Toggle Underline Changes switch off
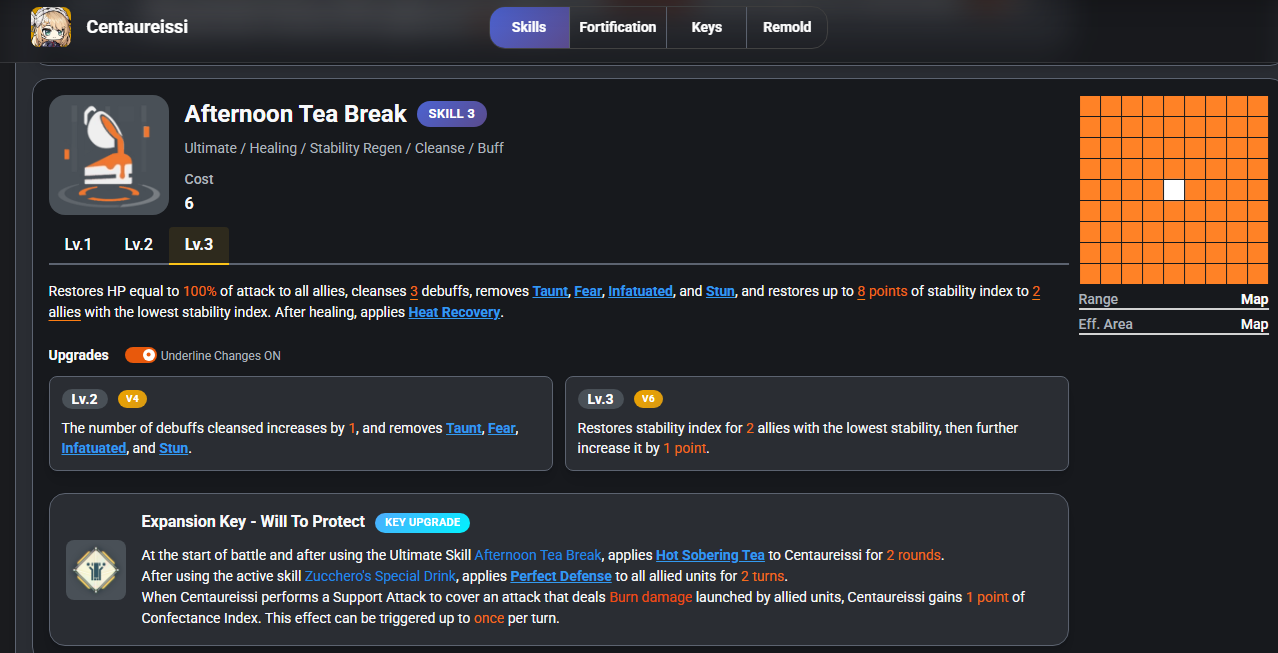 (x=141, y=355)
